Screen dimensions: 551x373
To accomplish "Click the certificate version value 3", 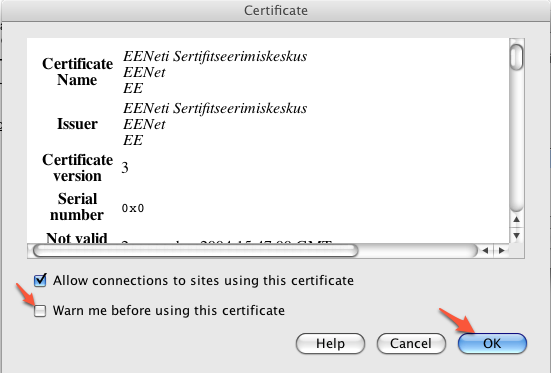I will coord(125,168).
